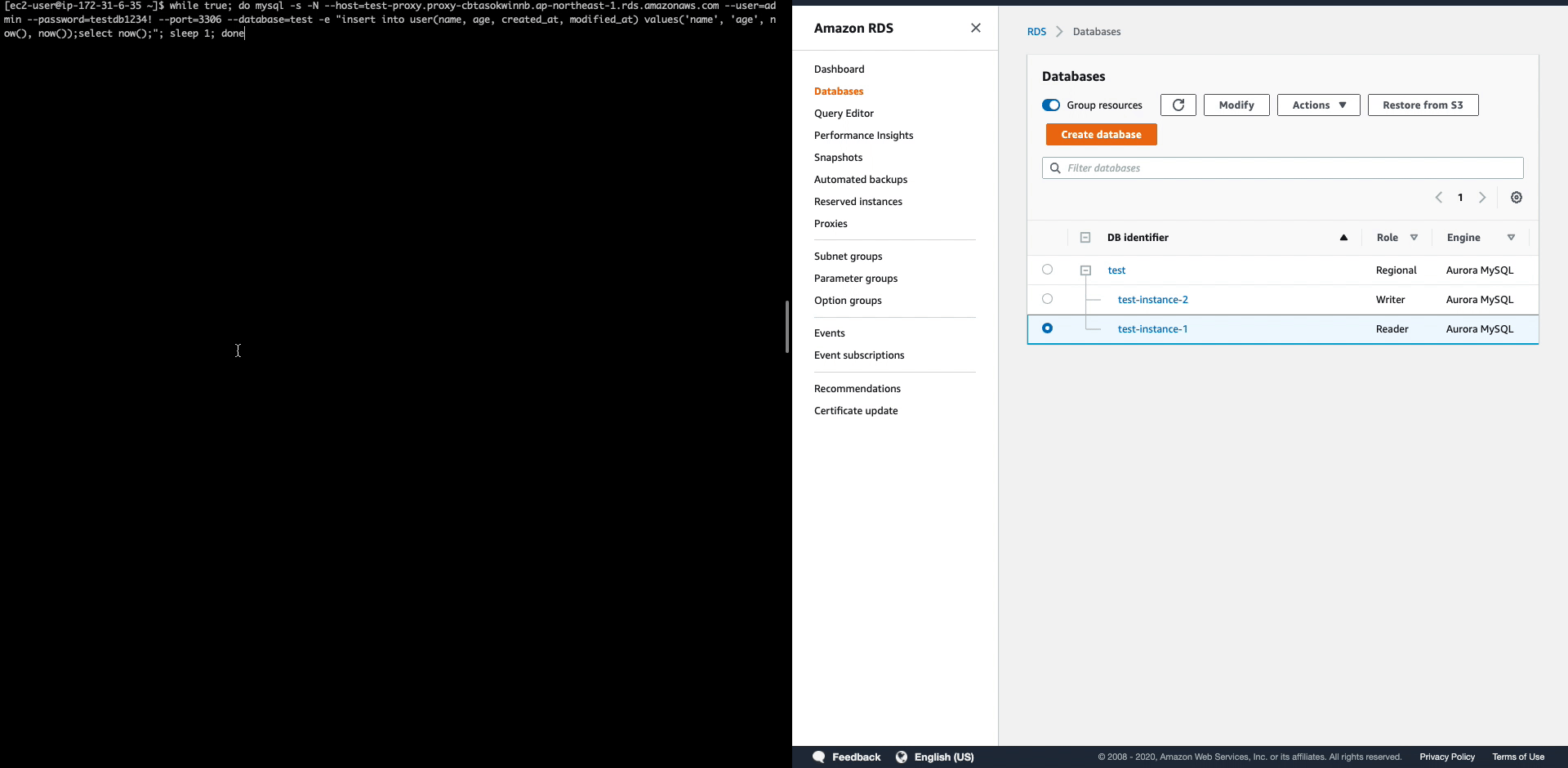Open Query Editor in sidebar
Screen dimensions: 1568x768
click(844, 113)
